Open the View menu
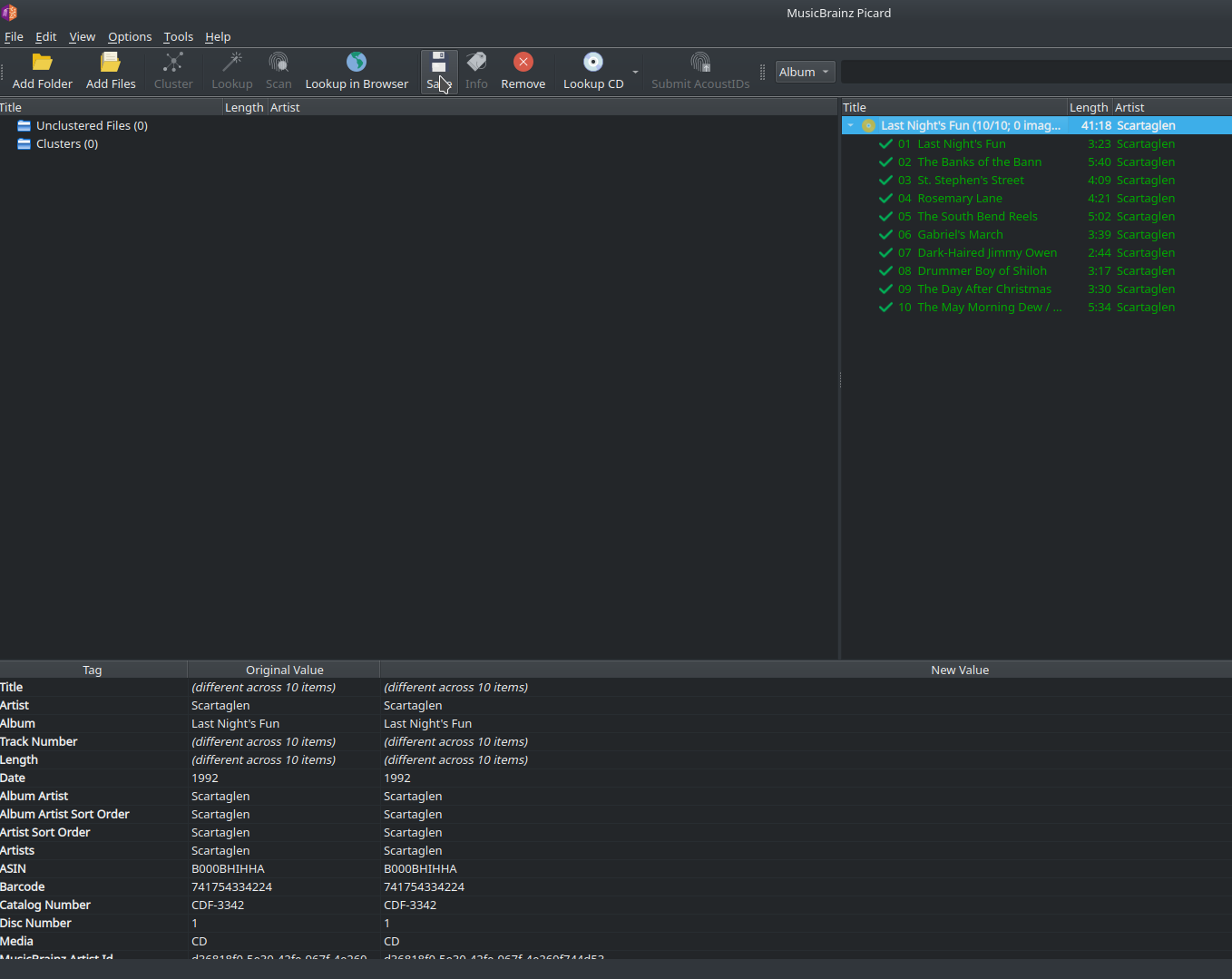Screen dimensions: 1232x979 point(82,36)
